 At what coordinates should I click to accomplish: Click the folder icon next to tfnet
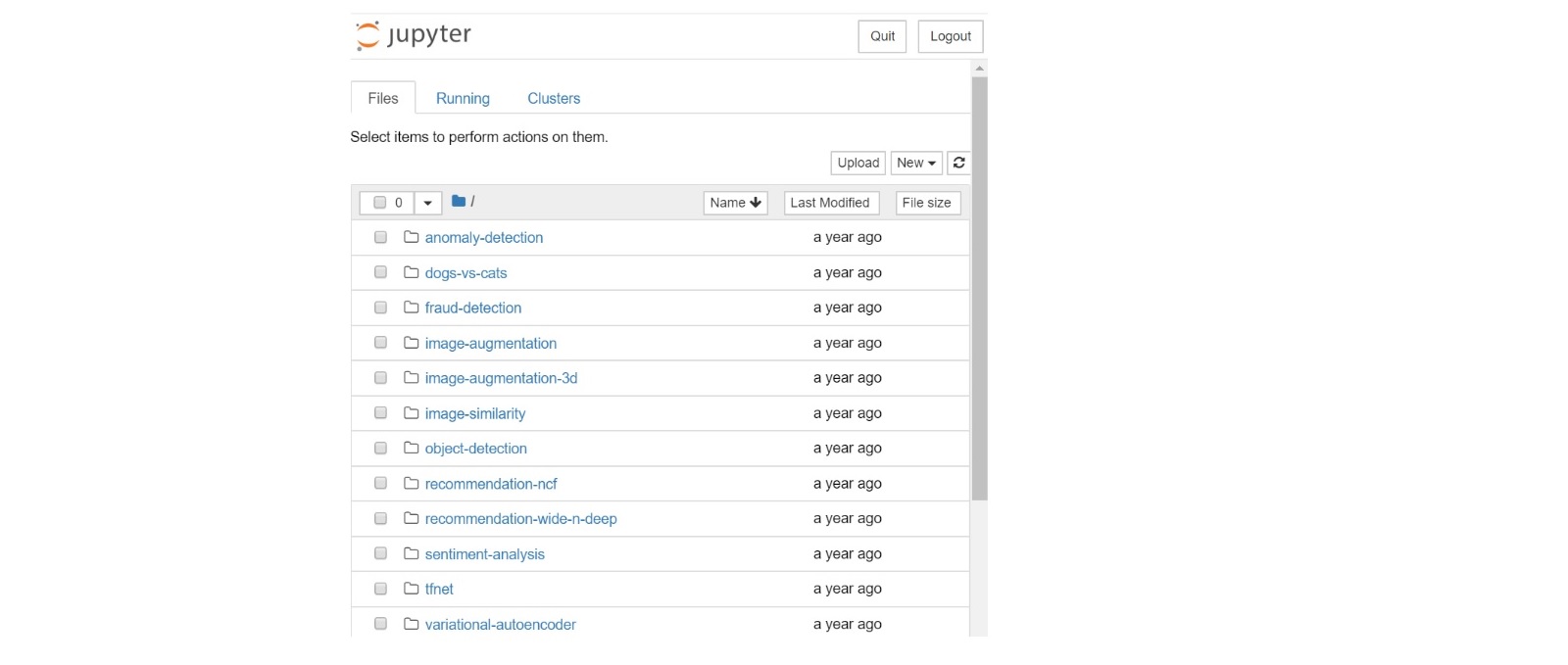click(412, 589)
